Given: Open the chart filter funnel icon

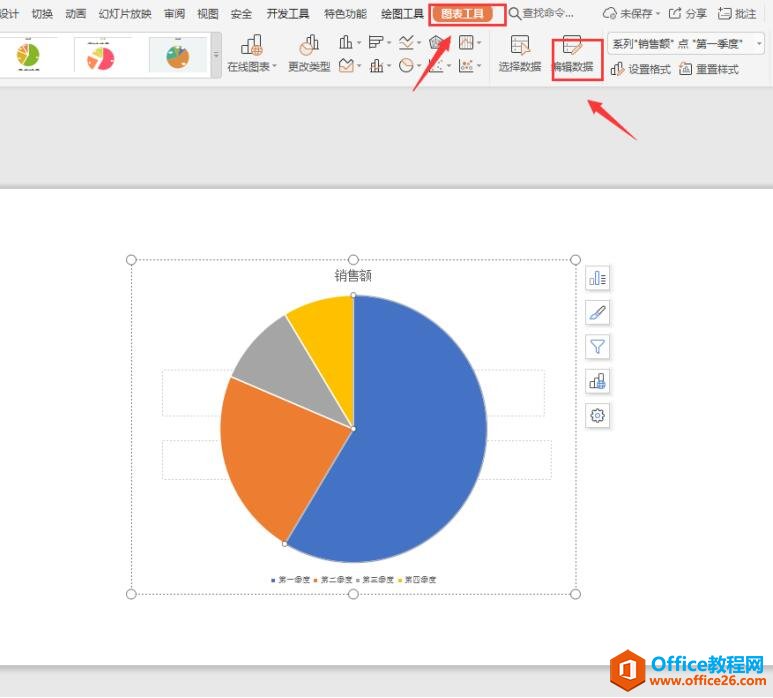Looking at the screenshot, I should (x=598, y=347).
